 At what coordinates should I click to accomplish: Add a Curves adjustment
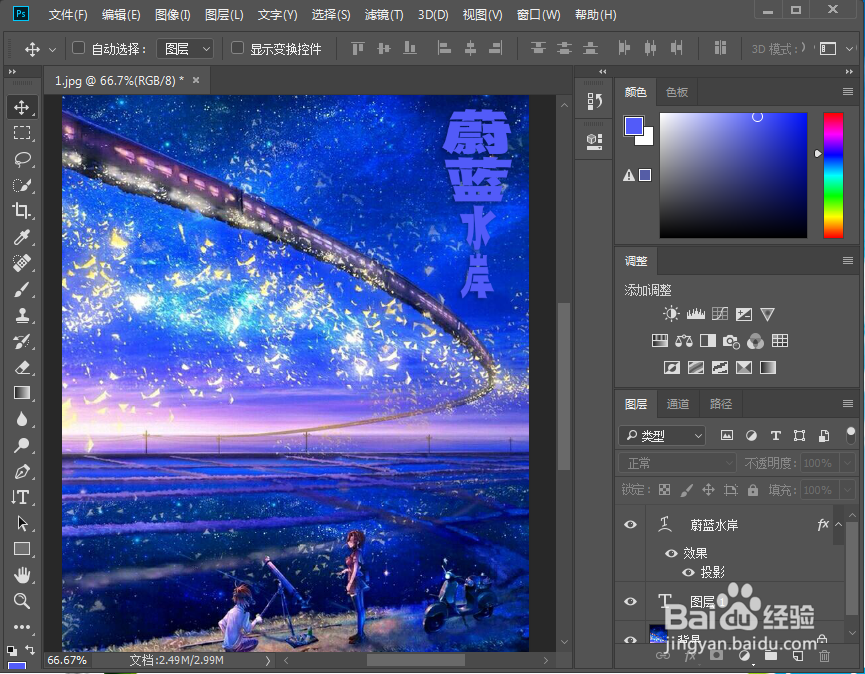click(720, 314)
